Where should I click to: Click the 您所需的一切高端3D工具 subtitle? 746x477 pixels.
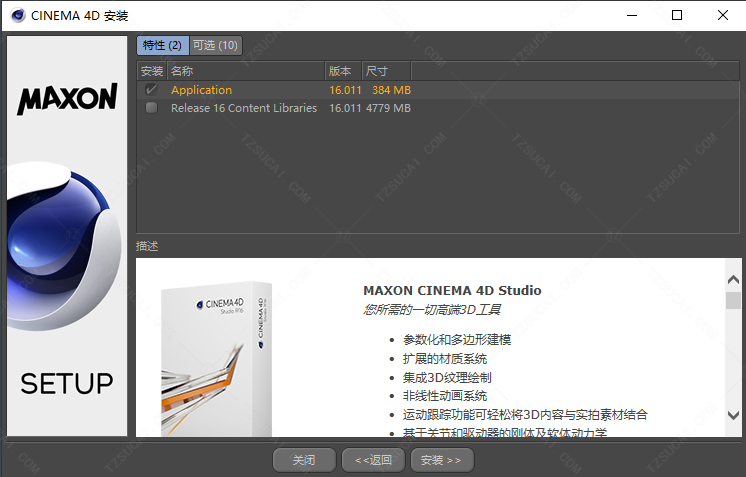click(x=432, y=310)
